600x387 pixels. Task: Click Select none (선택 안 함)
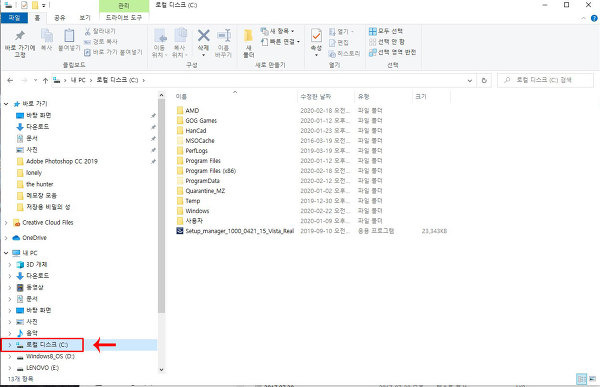386,41
